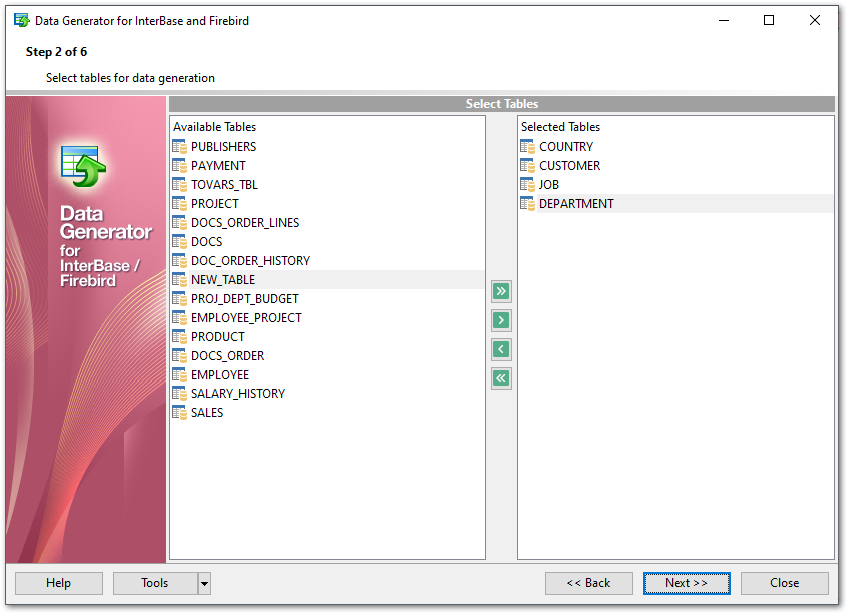Click the table icon next to PUBLISHERS

click(179, 147)
